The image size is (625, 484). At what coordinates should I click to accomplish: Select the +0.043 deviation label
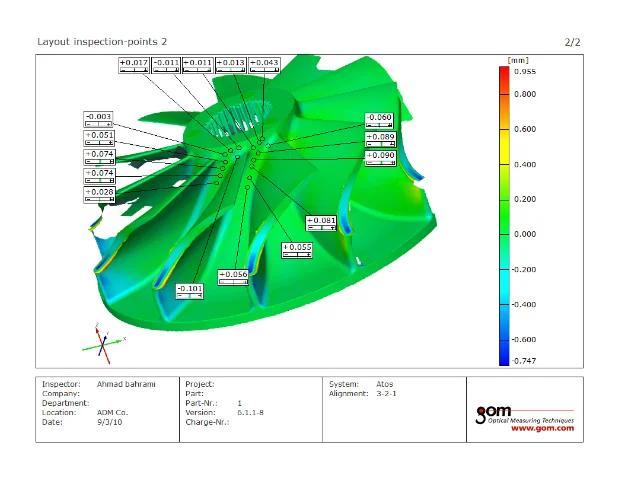264,63
